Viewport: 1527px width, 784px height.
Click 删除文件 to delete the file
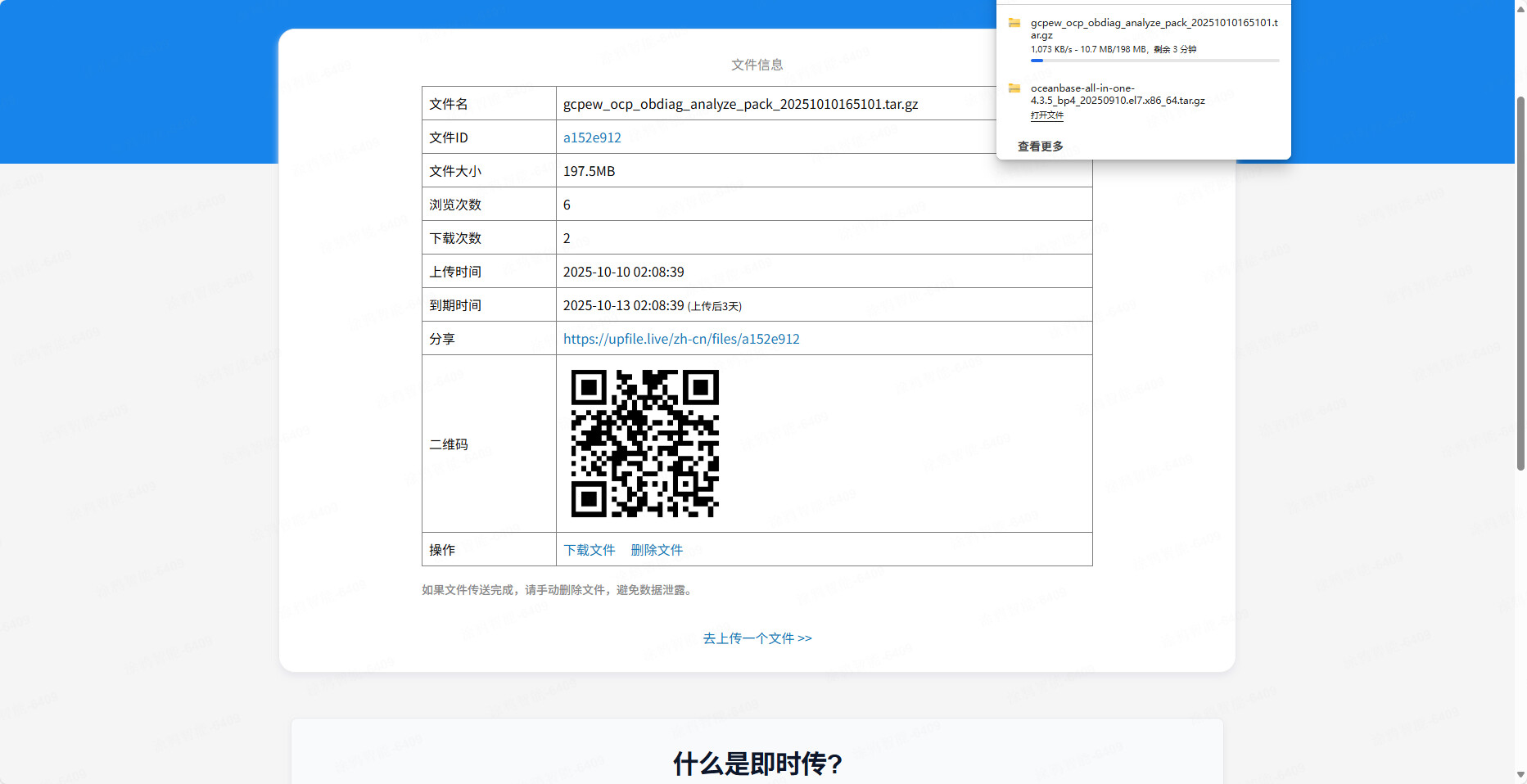(657, 550)
